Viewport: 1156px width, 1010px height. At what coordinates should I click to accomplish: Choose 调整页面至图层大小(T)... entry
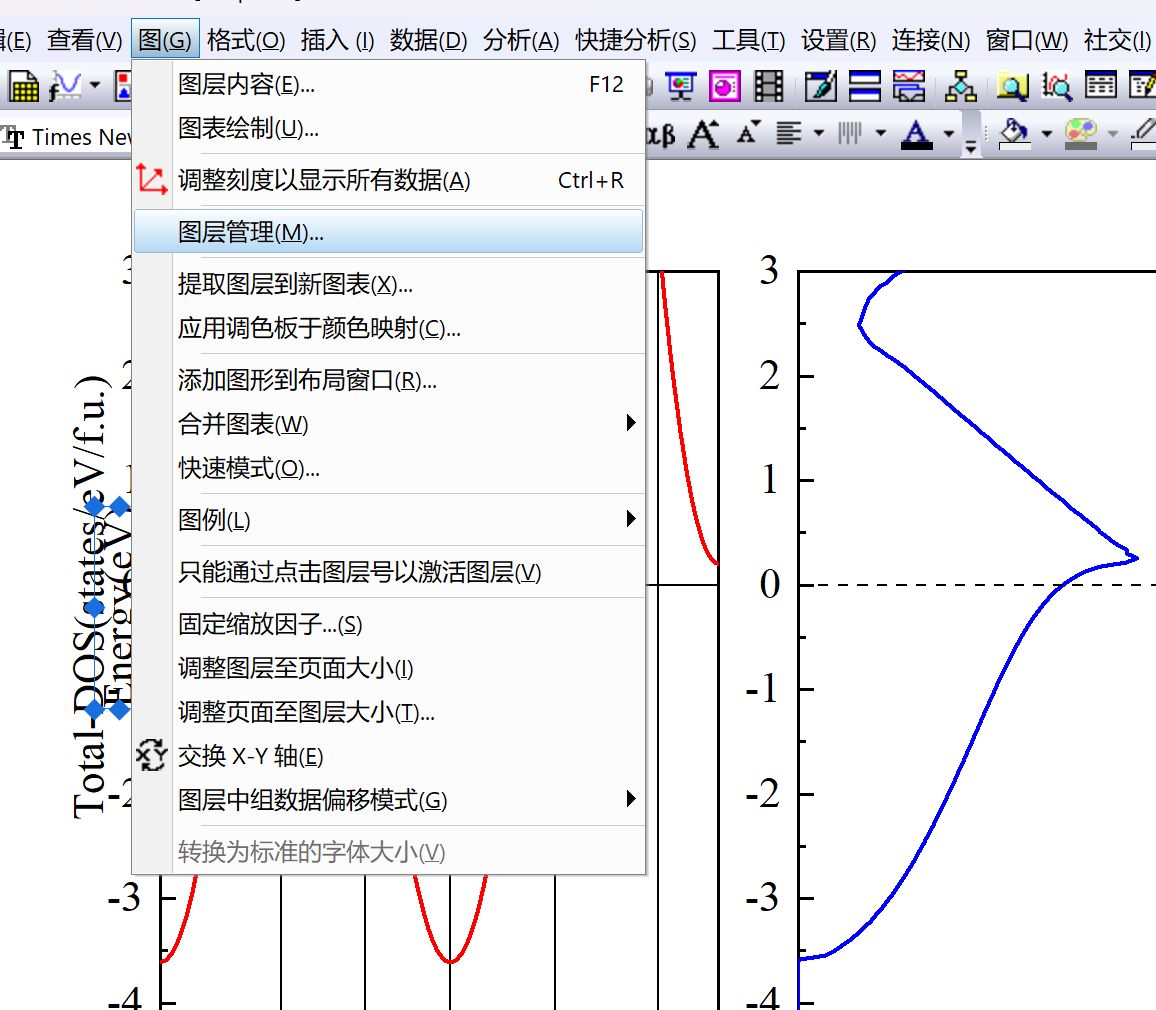[389, 712]
